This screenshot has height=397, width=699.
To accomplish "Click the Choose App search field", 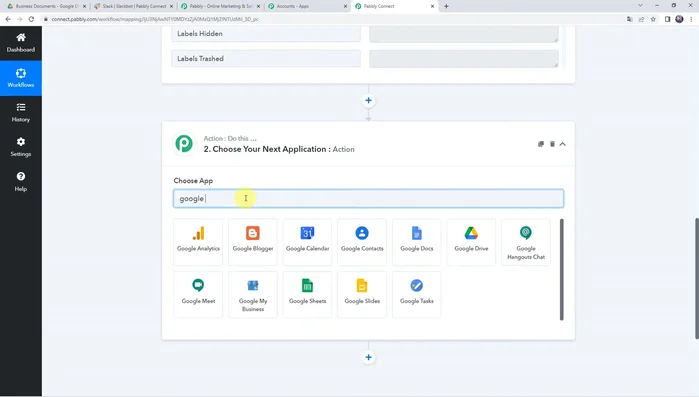I will (x=368, y=199).
